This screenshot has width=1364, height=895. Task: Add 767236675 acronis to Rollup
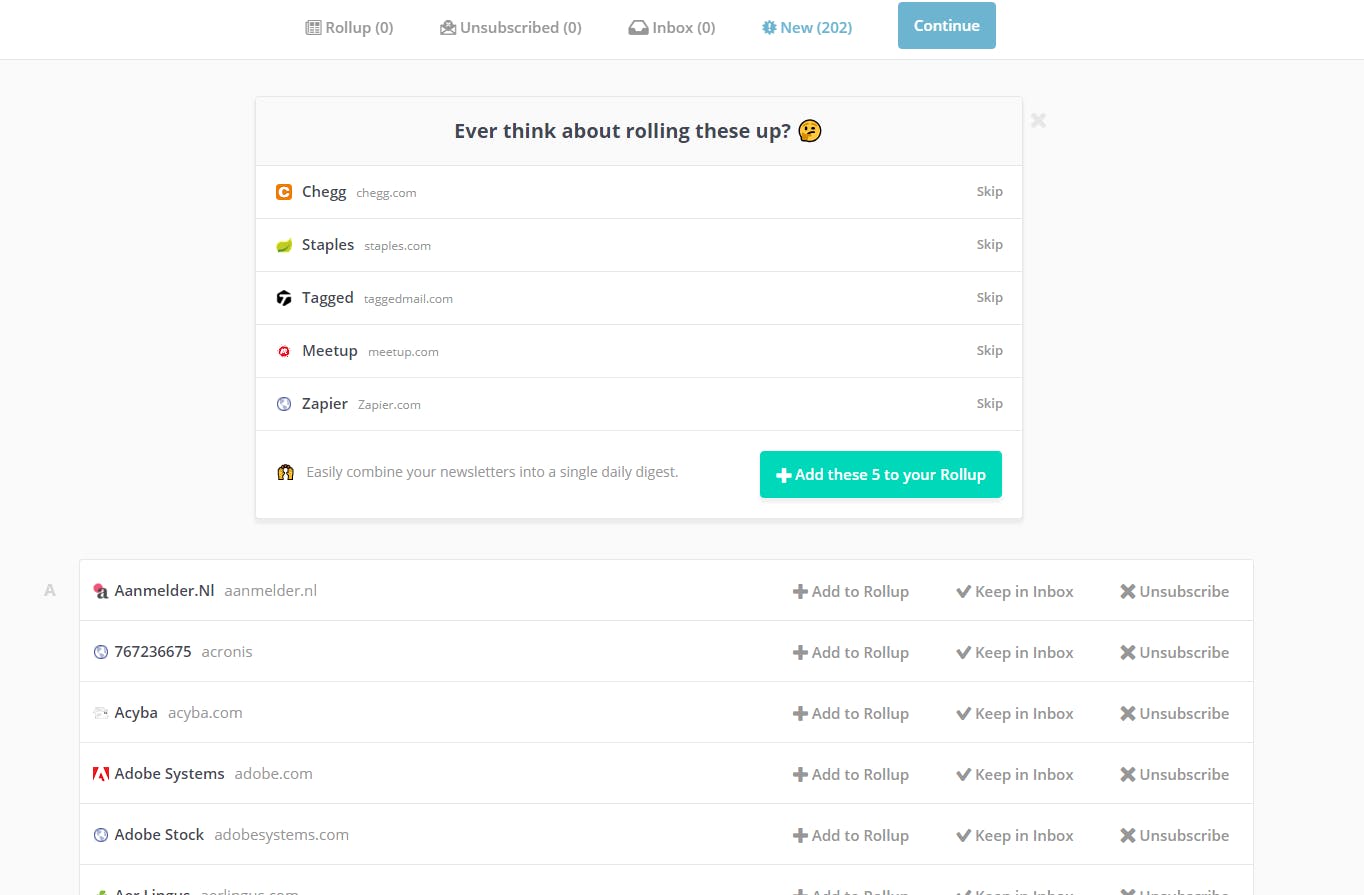click(851, 652)
